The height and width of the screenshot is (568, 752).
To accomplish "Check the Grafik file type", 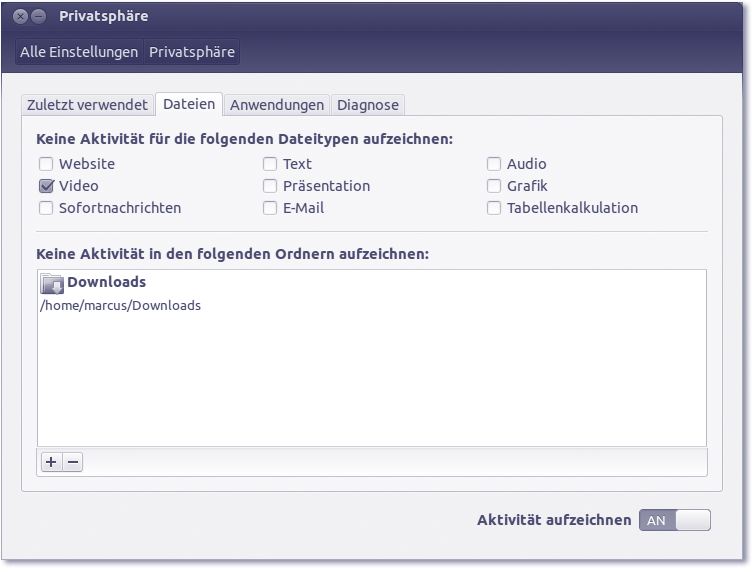I will (494, 186).
